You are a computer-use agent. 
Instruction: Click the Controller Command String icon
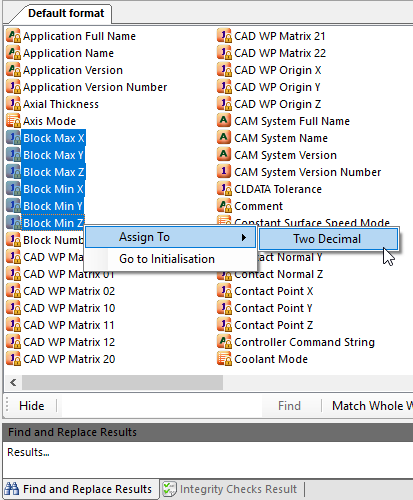pyautogui.click(x=224, y=342)
